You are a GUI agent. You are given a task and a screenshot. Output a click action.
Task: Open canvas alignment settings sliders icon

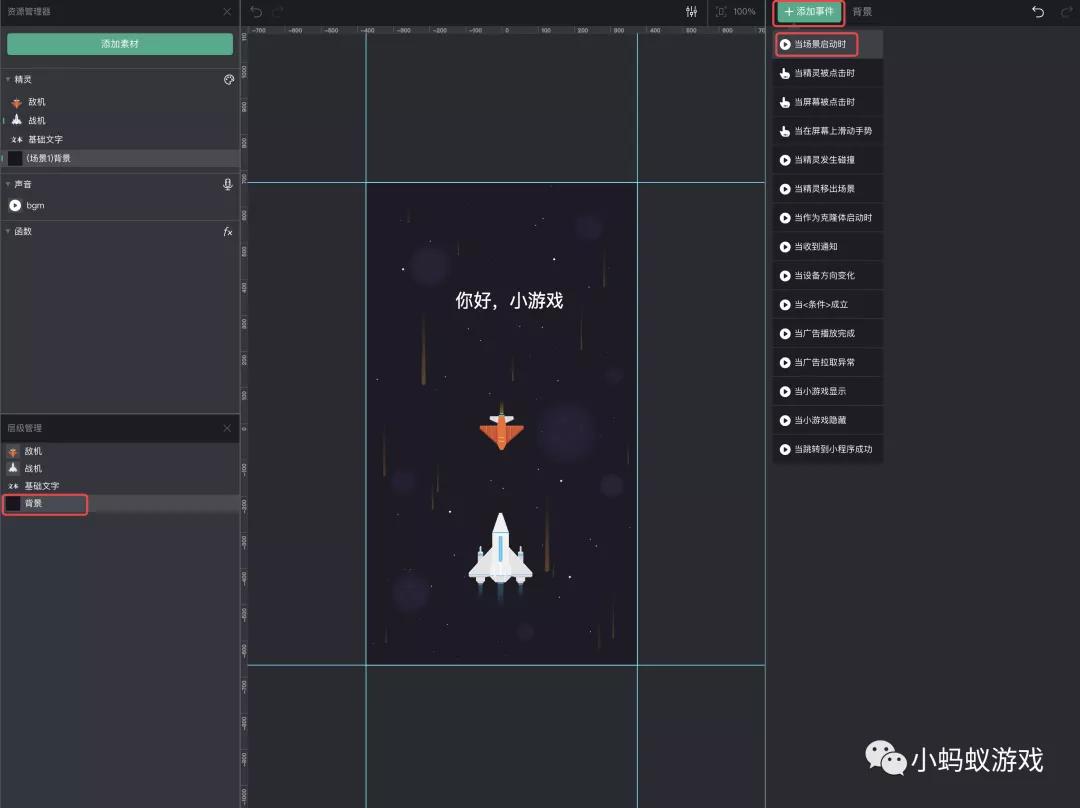click(691, 12)
